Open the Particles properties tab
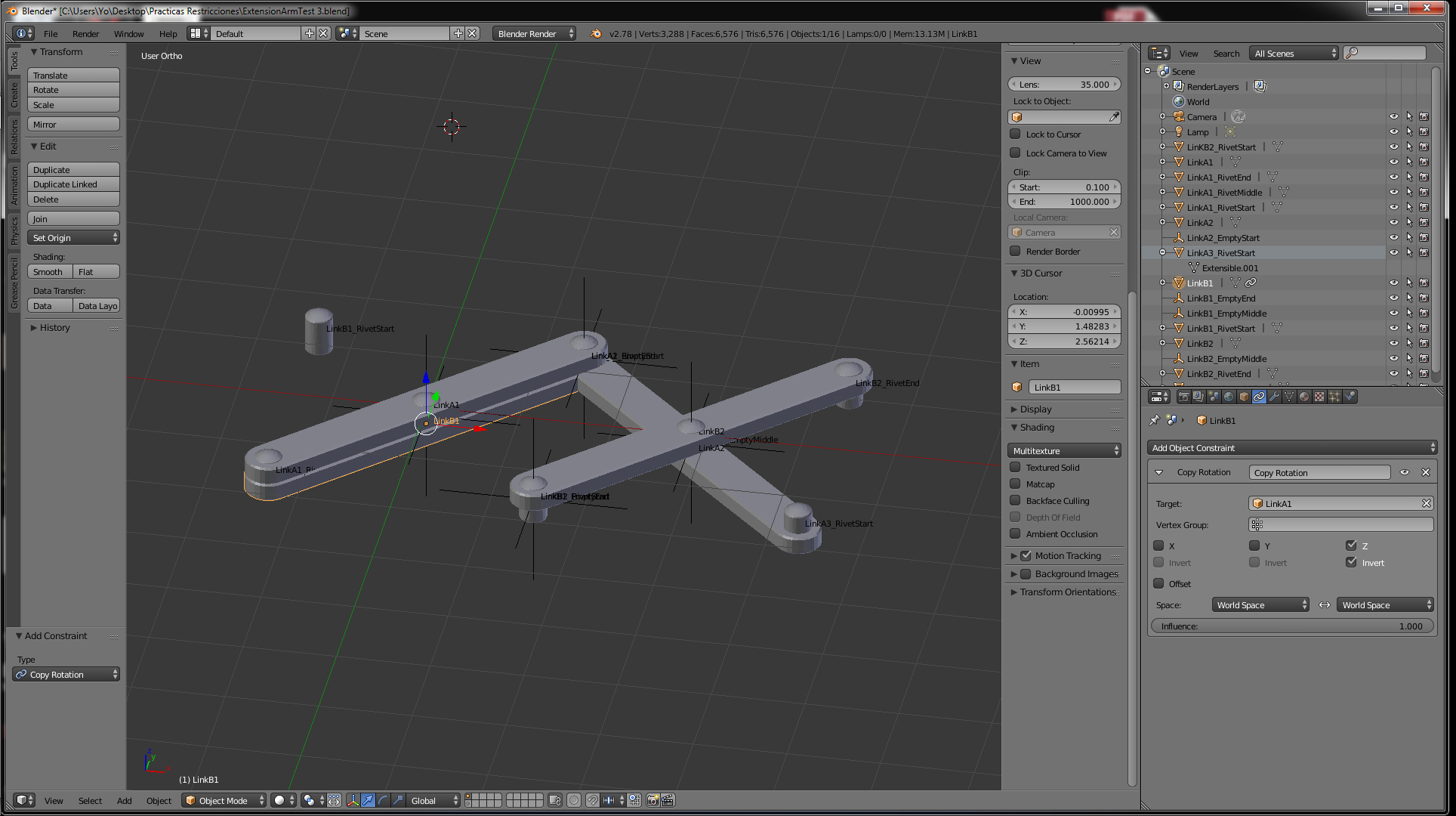The height and width of the screenshot is (816, 1456). 1334,397
